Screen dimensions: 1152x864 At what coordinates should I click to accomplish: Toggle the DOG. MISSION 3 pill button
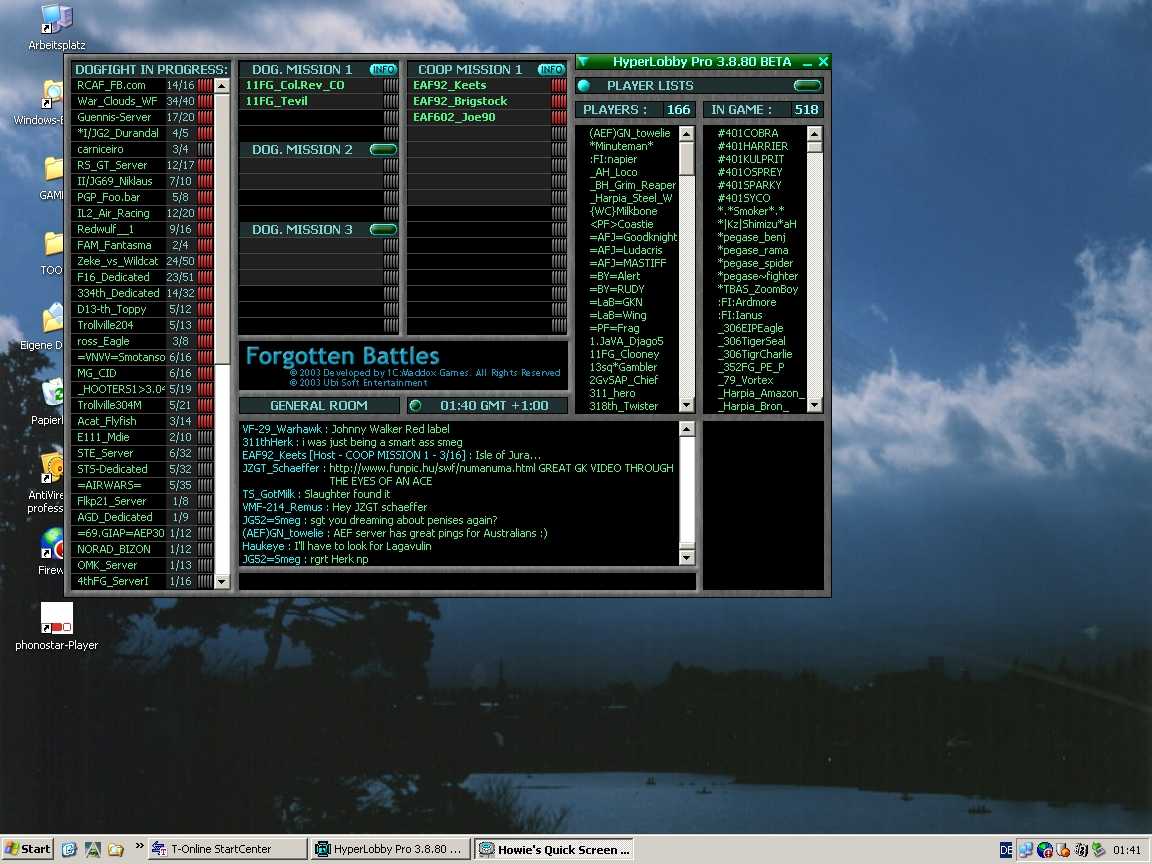coord(383,230)
